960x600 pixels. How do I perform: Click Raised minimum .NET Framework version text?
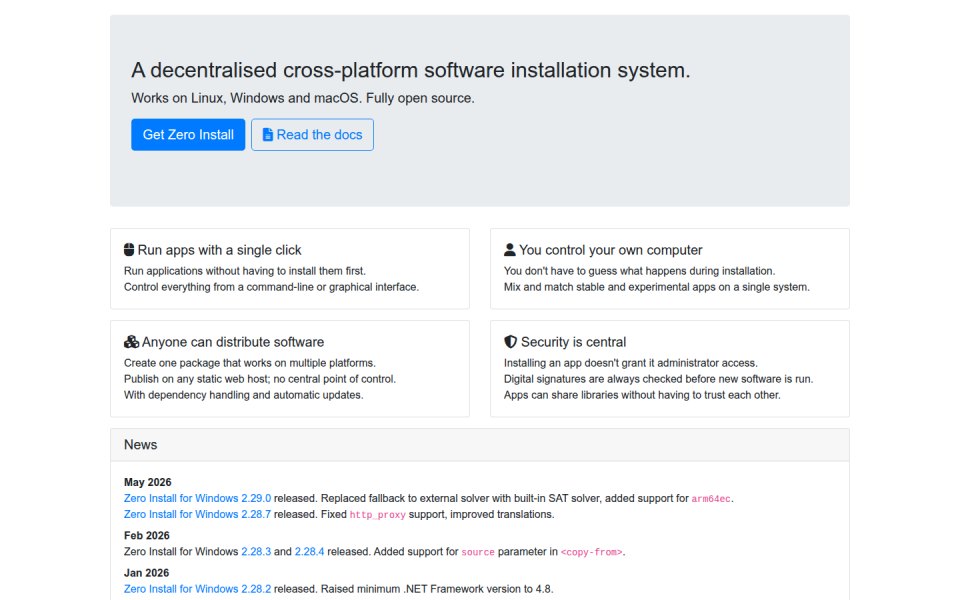click(437, 589)
